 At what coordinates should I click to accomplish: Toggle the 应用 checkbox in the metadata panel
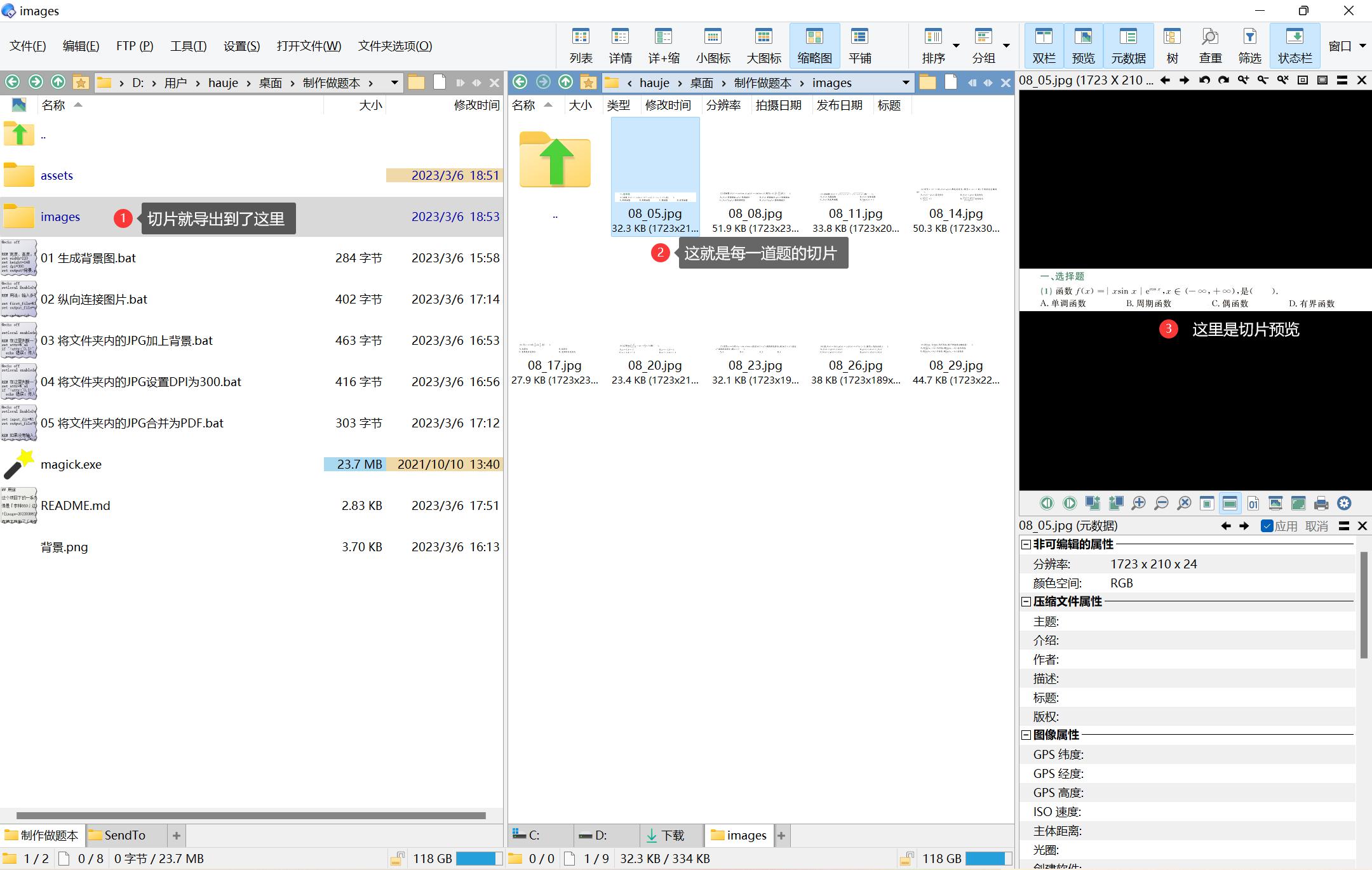1267,526
